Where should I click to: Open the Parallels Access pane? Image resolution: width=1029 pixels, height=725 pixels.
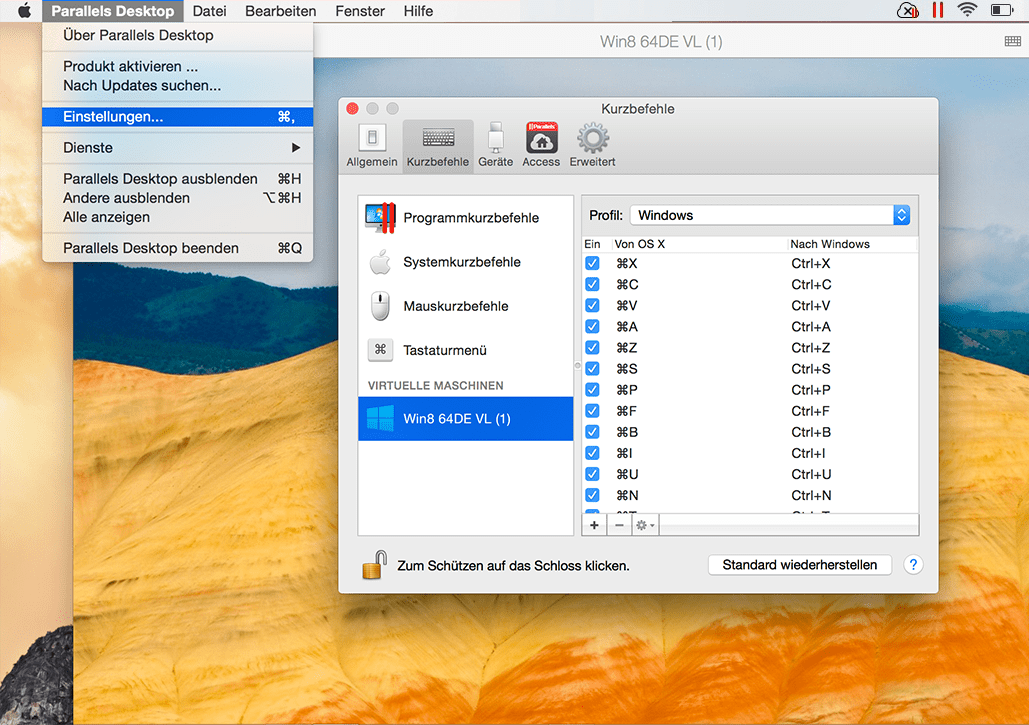click(x=540, y=143)
